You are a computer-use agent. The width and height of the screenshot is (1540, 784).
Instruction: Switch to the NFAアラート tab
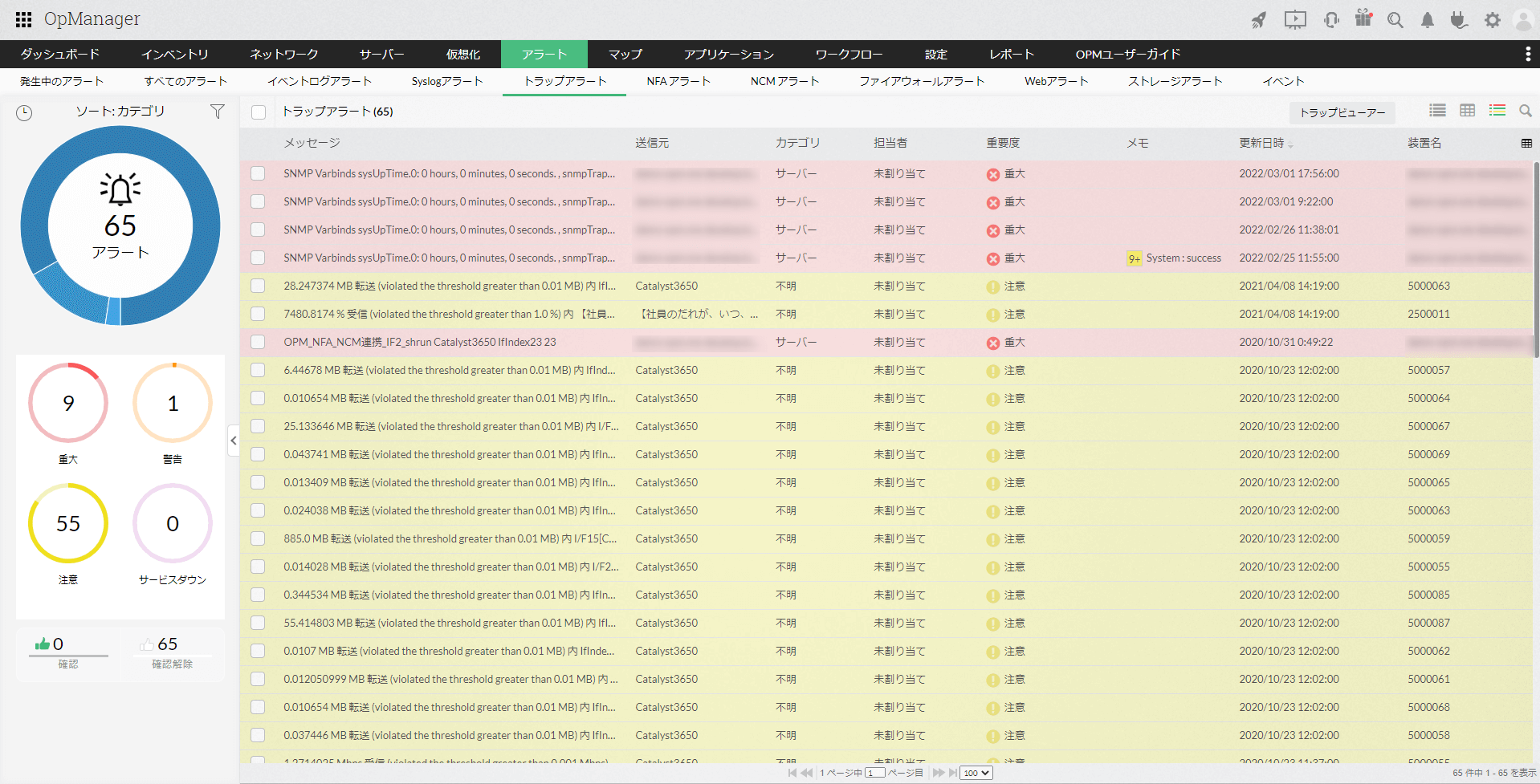pyautogui.click(x=678, y=80)
